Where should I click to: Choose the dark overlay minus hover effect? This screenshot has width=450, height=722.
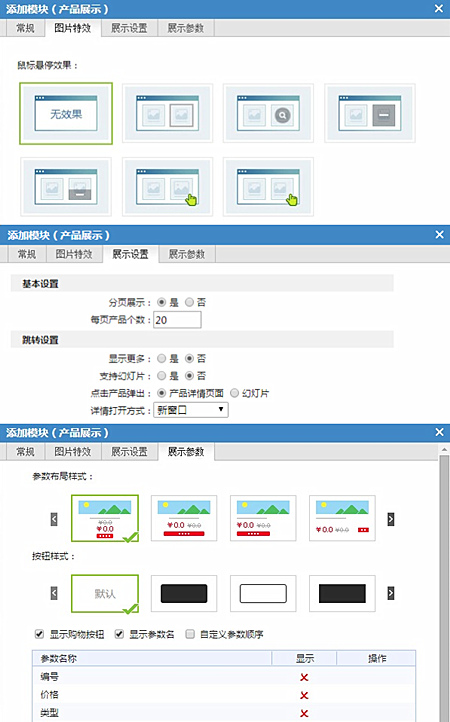point(369,113)
